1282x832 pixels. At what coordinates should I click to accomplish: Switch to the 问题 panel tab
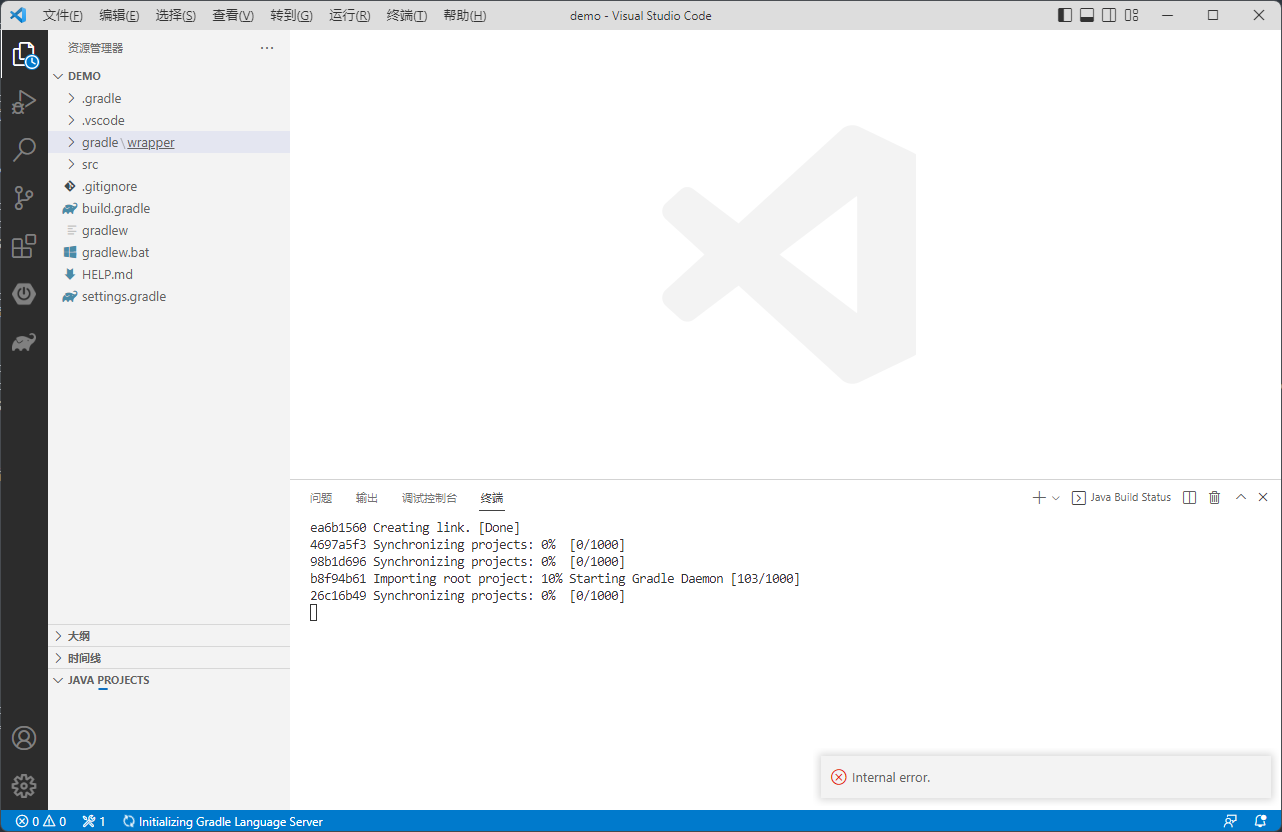tap(321, 498)
